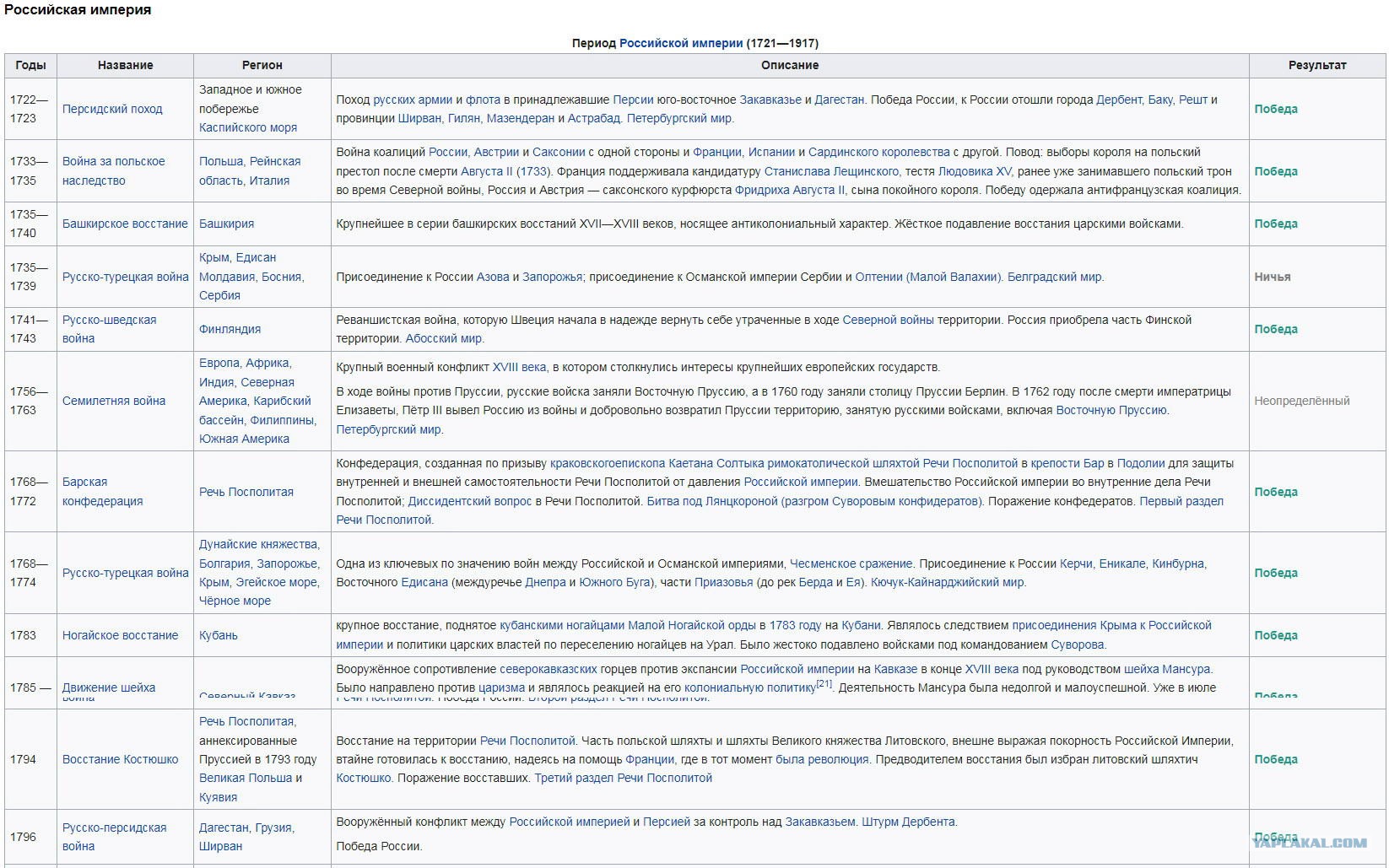Open the Запорожья link in 1735—1739 row
This screenshot has height=868, width=1389.
[x=552, y=277]
